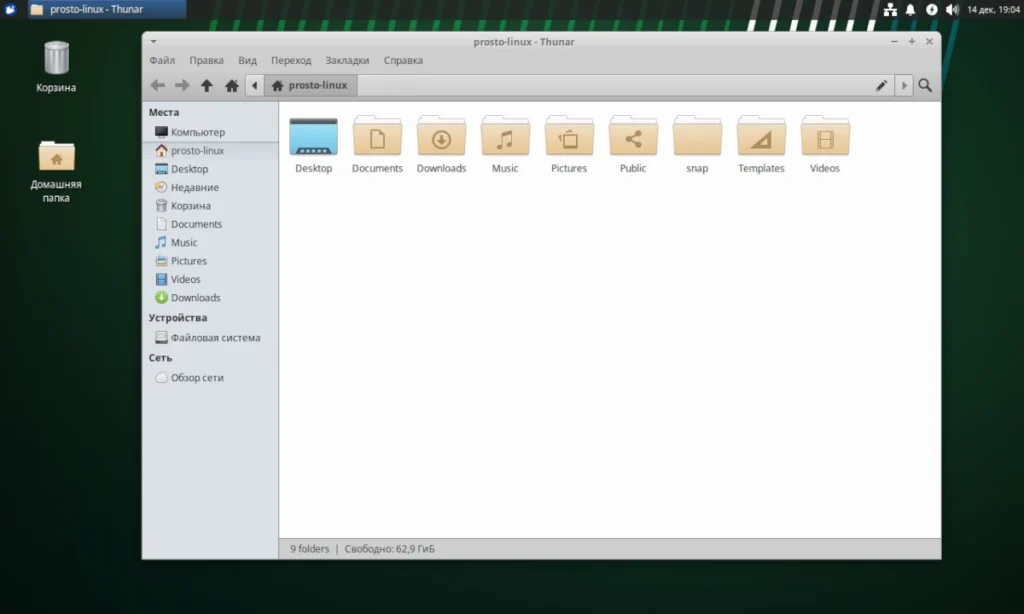Open the Переход menu
Screen dimensions: 1024x614
[x=291, y=60]
